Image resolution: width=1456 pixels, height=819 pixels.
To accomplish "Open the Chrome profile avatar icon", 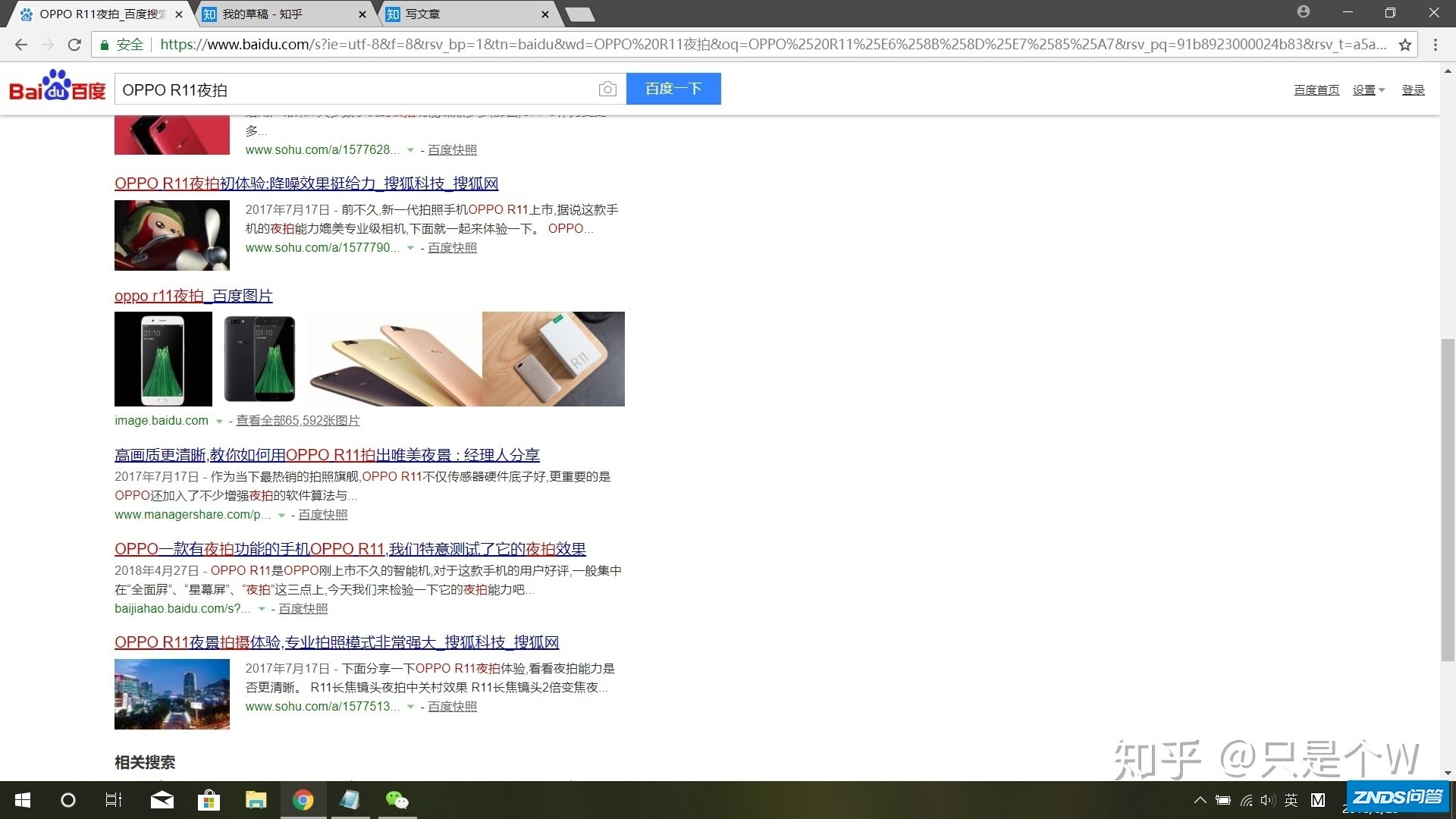I will (x=1304, y=11).
